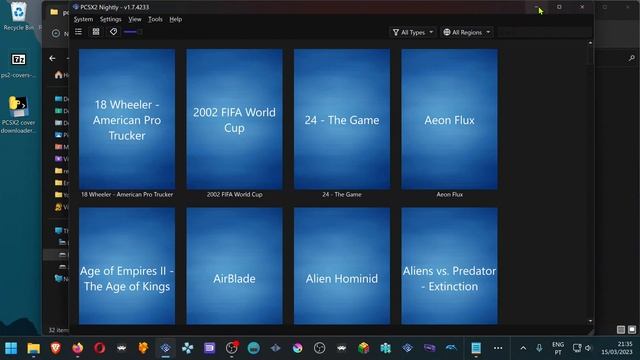The width and height of the screenshot is (640, 360).
Task: Click the microphone icon in system tray
Action: (x=539, y=348)
